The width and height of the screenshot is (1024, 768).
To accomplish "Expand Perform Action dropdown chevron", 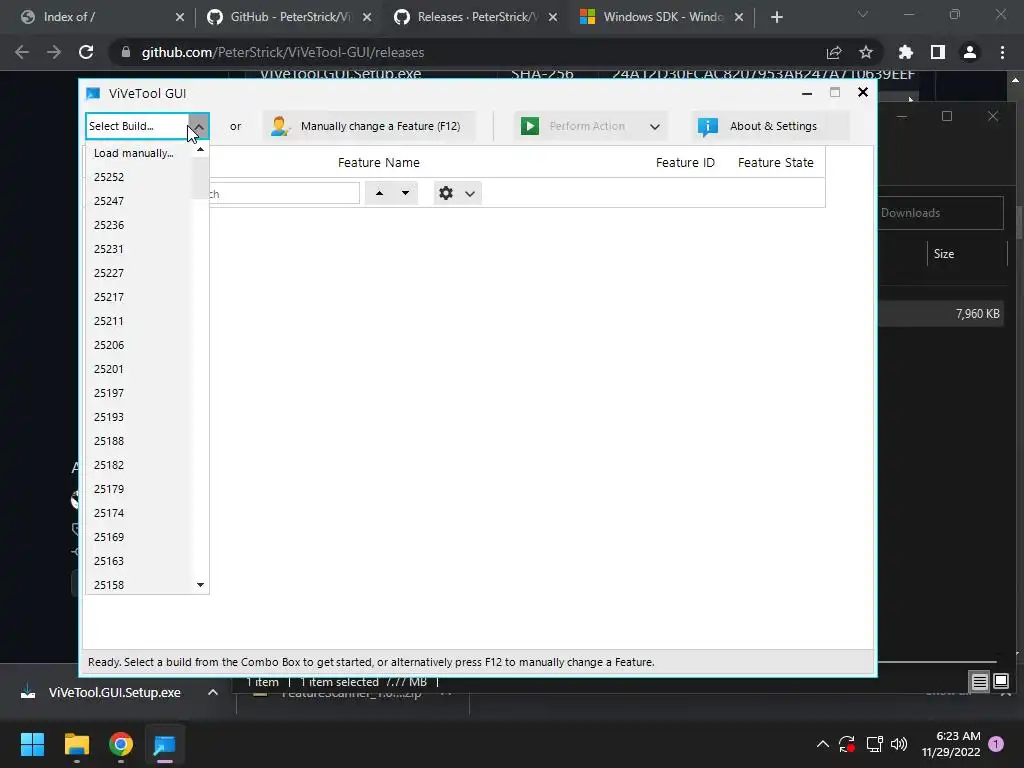I will [x=654, y=127].
